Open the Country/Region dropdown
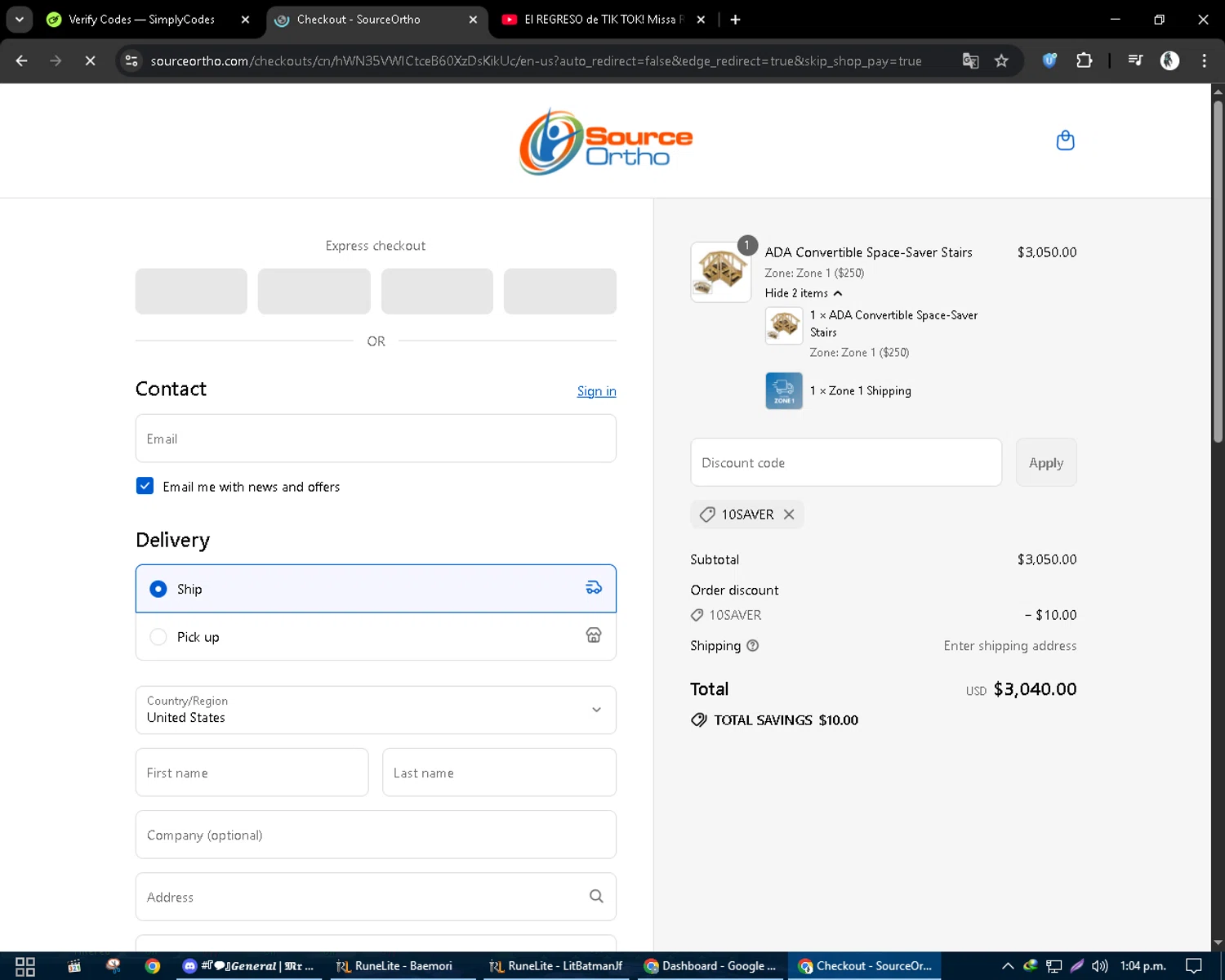This screenshot has width=1225, height=980. tap(376, 710)
